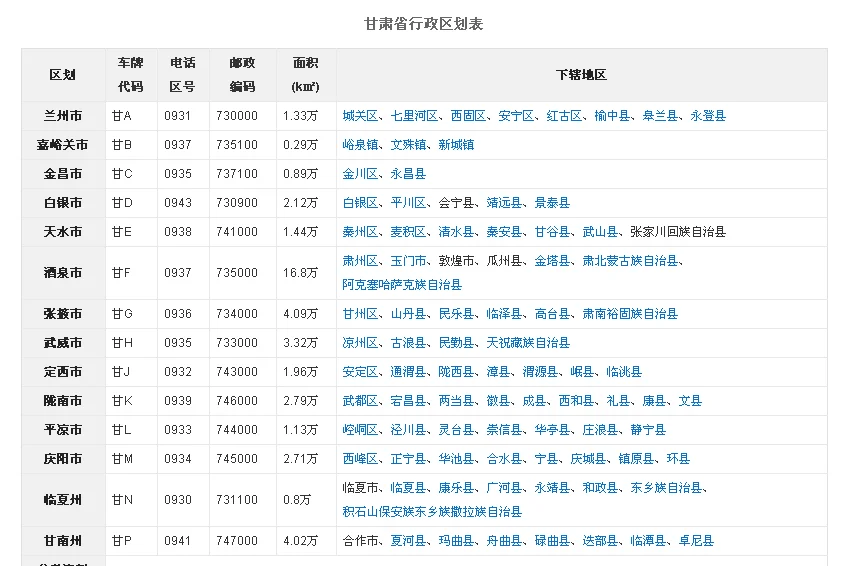Open the 峪泉镇 link
Viewport: 846px width, 566px height.
click(x=360, y=145)
